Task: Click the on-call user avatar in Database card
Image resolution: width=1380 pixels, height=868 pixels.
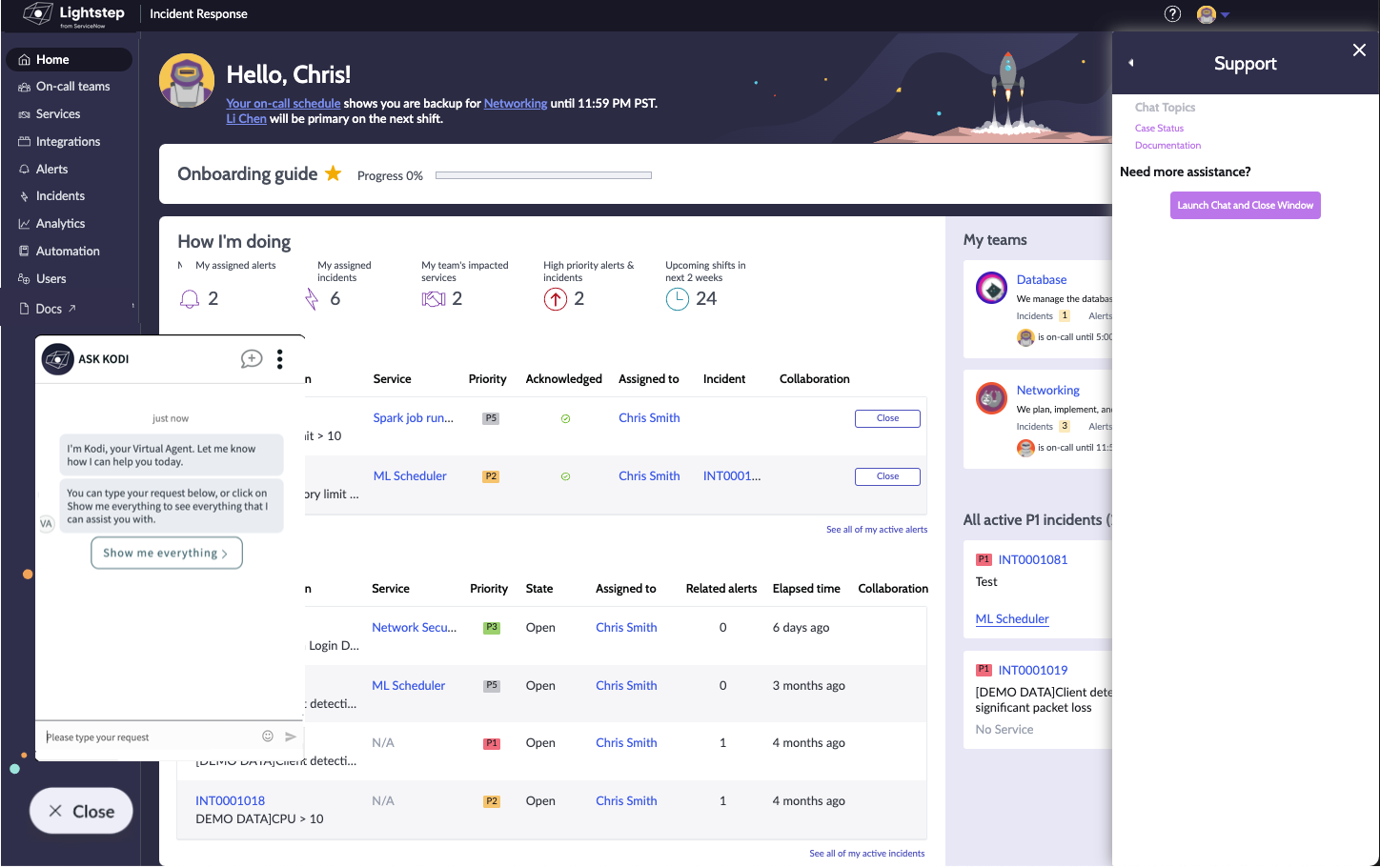Action: pyautogui.click(x=1025, y=337)
